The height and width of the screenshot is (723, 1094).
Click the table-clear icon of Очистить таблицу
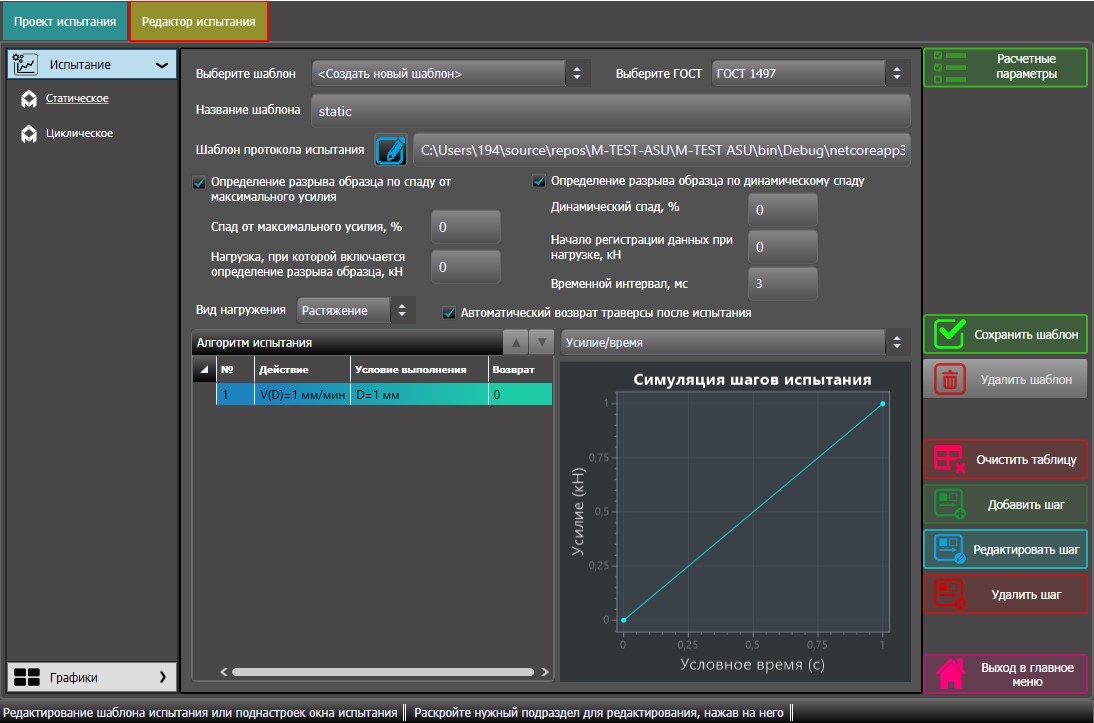pyautogui.click(x=950, y=459)
